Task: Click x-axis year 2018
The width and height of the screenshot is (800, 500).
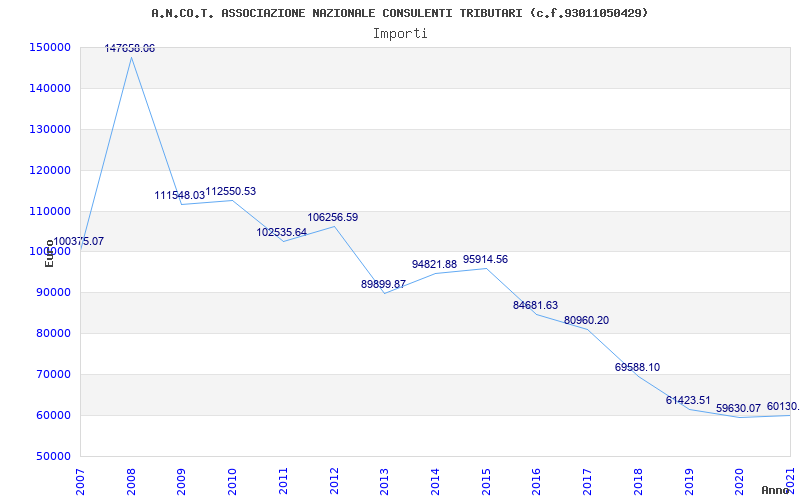Action: (x=638, y=482)
